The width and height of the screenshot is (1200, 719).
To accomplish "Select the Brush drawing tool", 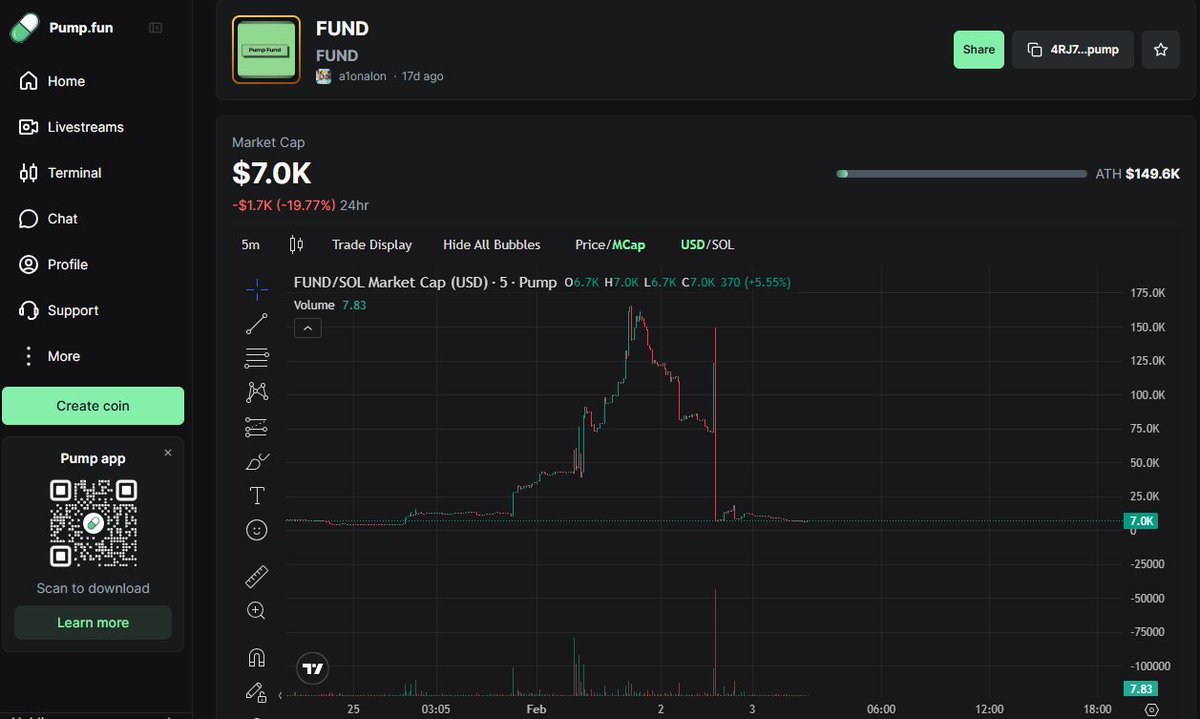I will point(256,461).
